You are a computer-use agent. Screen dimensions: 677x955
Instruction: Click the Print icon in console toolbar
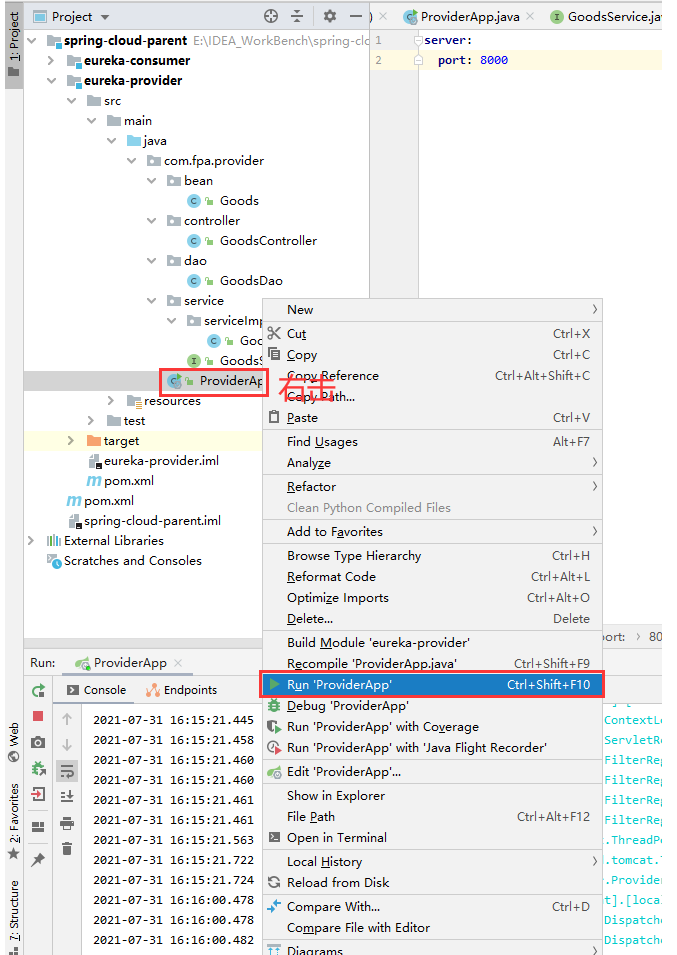tap(67, 823)
